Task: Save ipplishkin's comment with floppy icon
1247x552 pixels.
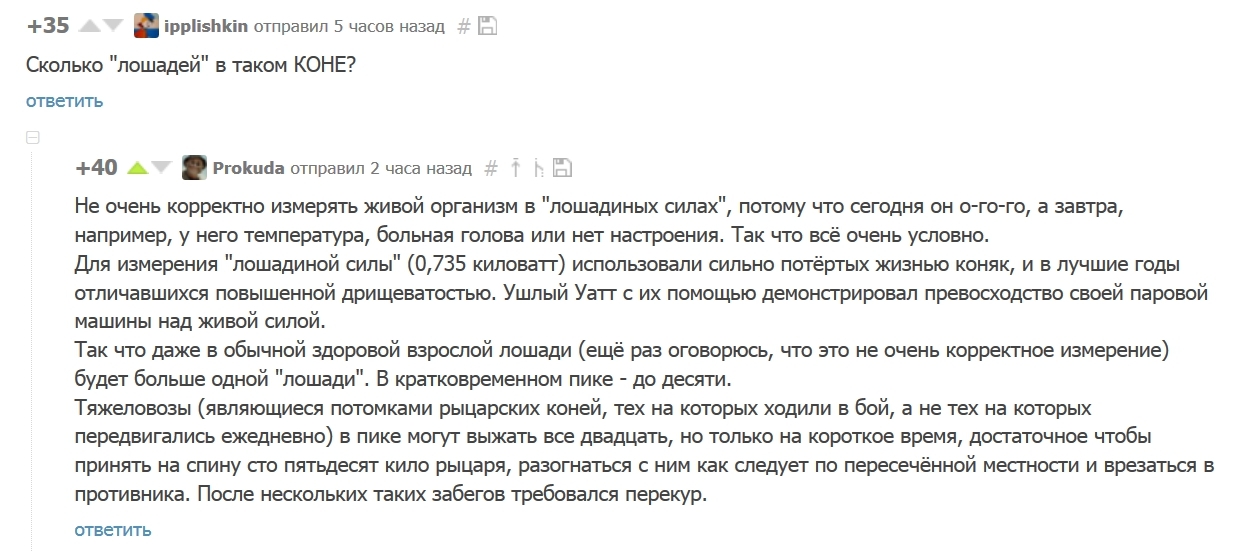Action: [488, 27]
